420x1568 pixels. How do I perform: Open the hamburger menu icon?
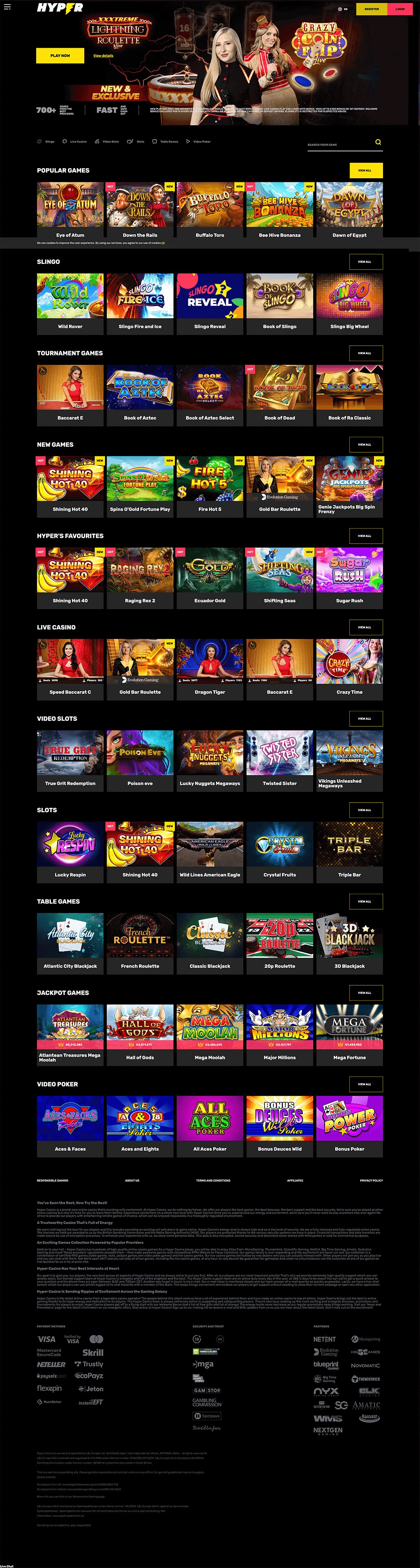pos(7,7)
